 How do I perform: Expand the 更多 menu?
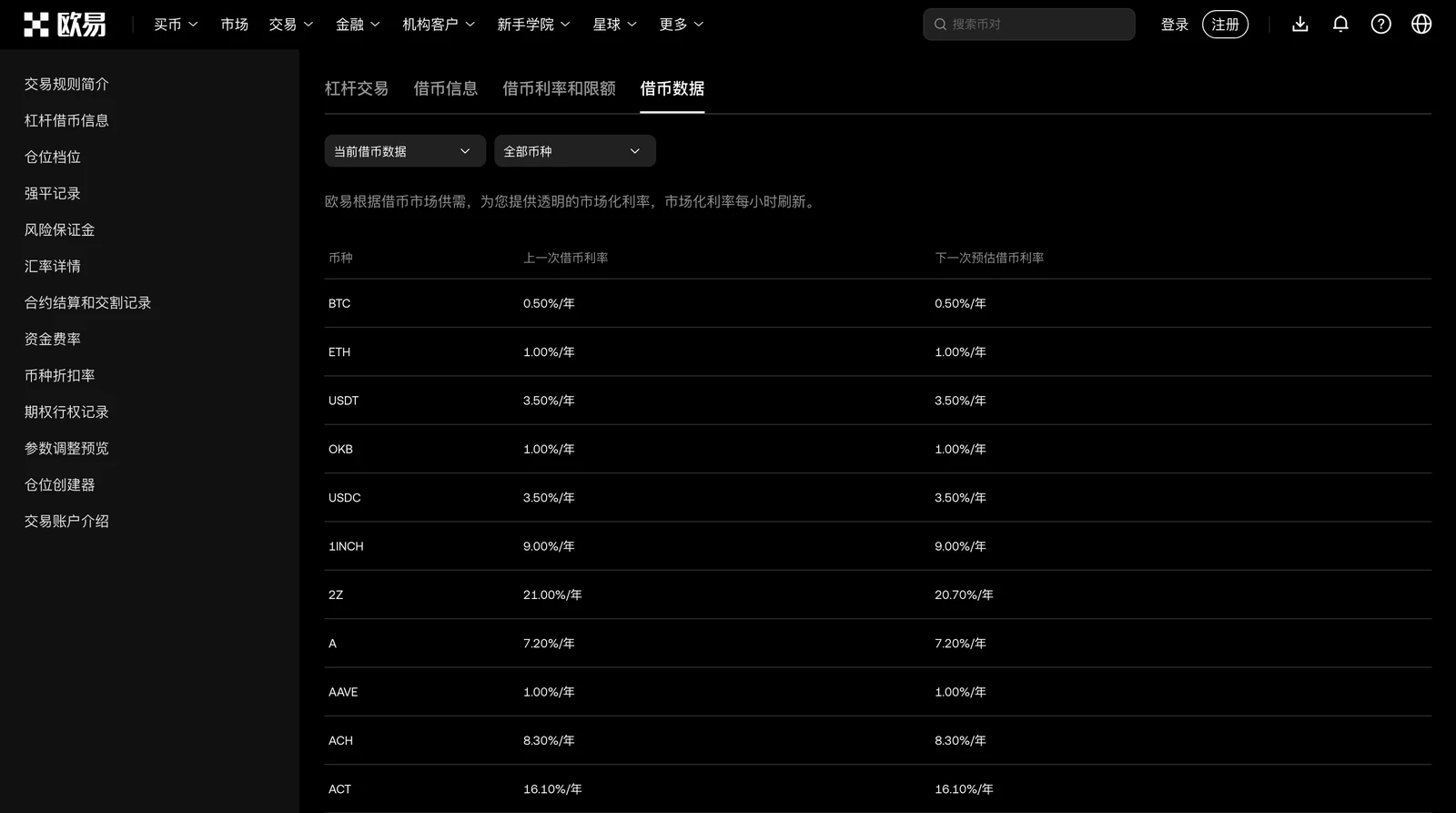[682, 25]
